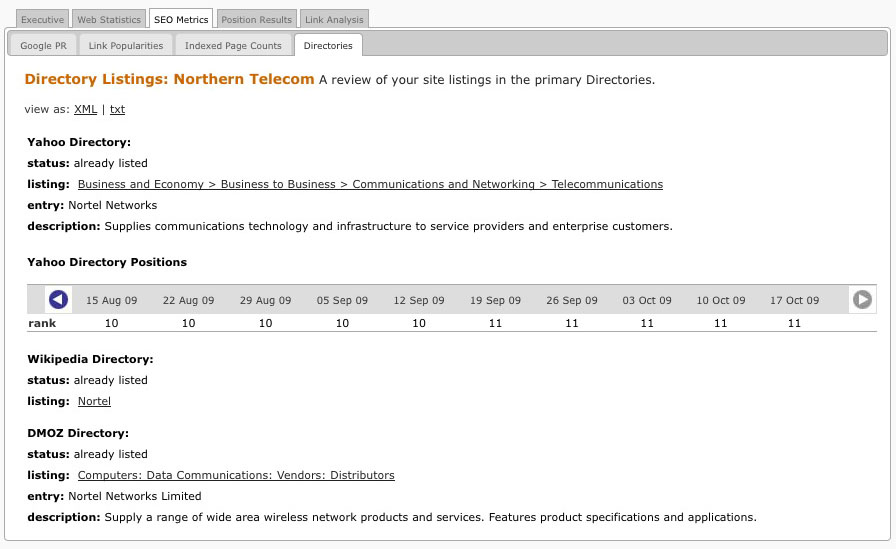The width and height of the screenshot is (896, 549).
Task: Click the DMOZ Directory heading
Action: point(78,433)
